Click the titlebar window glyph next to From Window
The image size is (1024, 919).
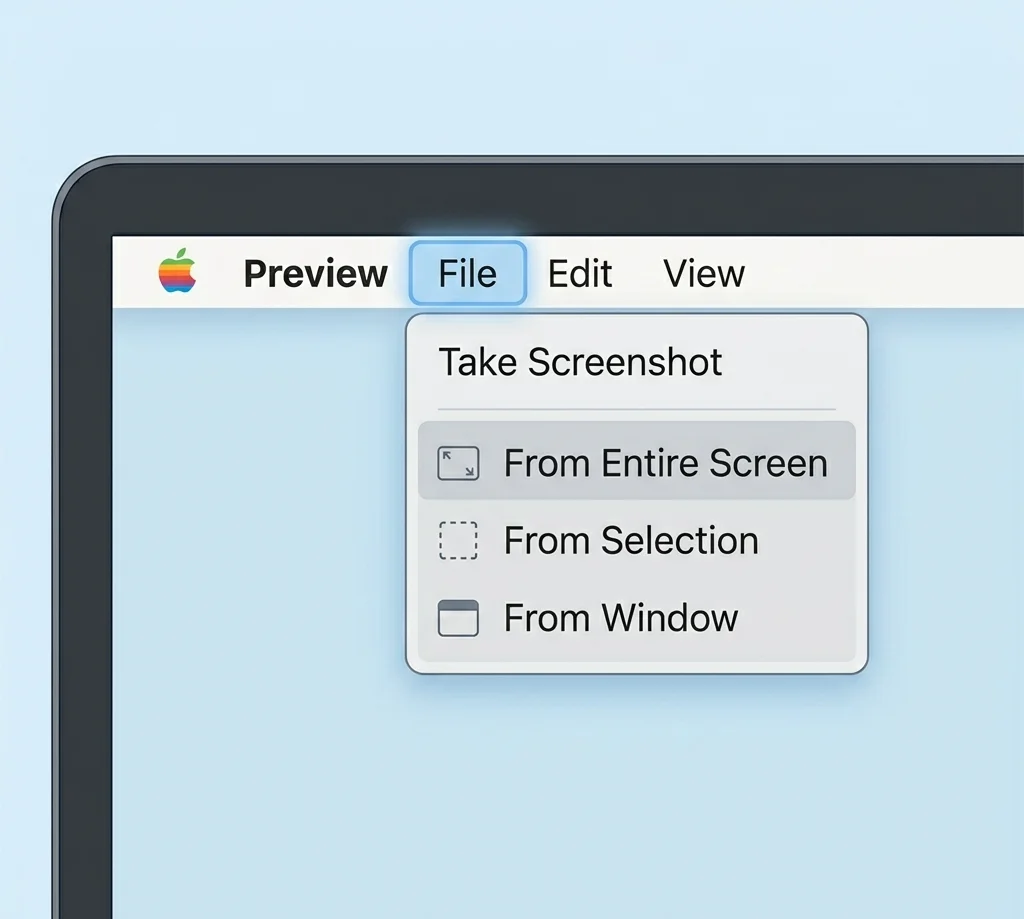coord(458,618)
